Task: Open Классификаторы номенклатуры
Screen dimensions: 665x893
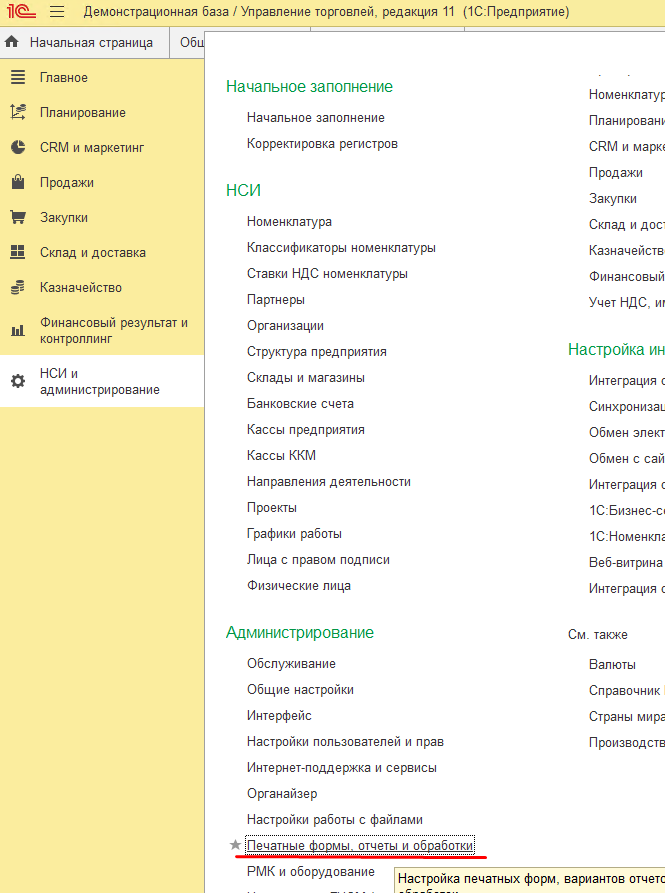Action: pyautogui.click(x=341, y=248)
